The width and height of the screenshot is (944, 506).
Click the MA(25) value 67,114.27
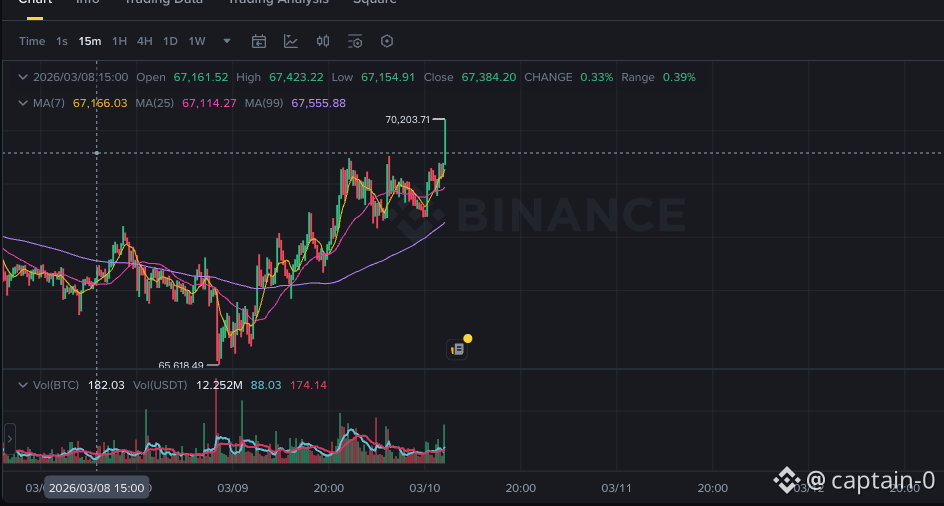[x=209, y=103]
